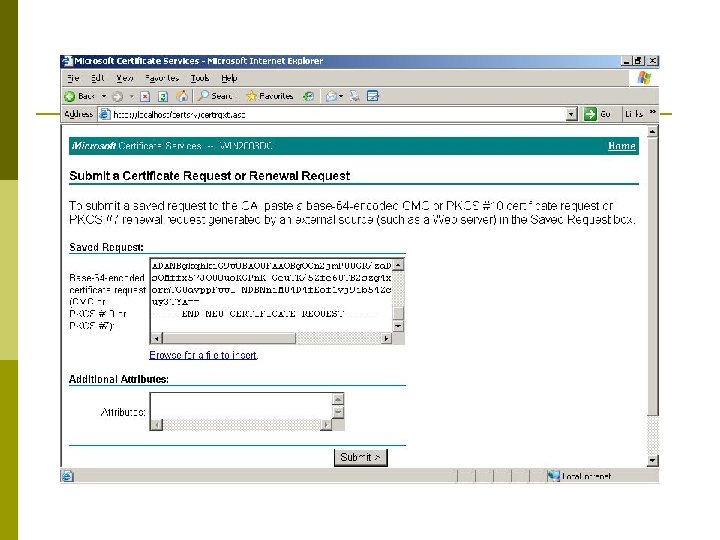Click the Saved Request horizontal scrollbar thumb
Screen dimensions: 720x540
(229, 338)
